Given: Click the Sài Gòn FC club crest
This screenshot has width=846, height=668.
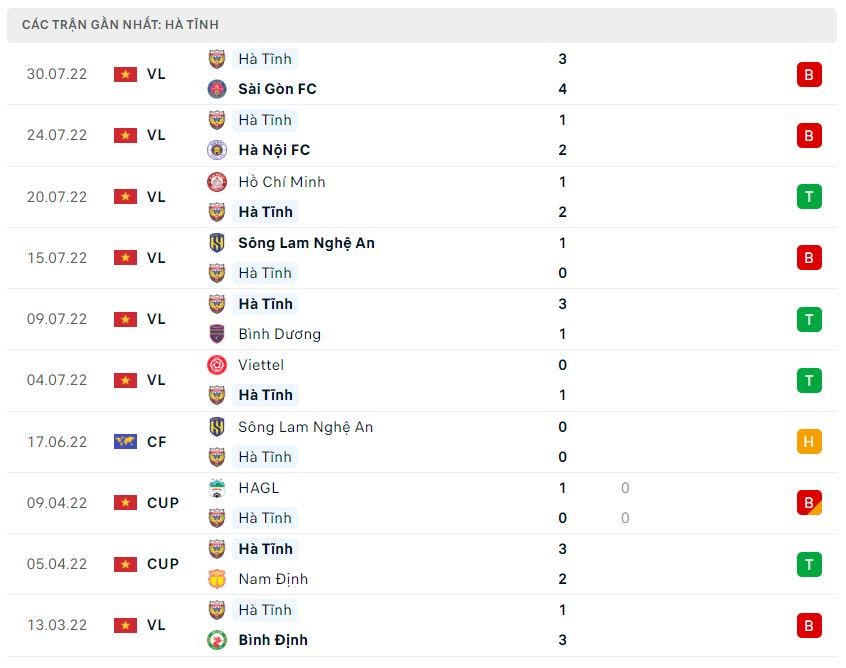Looking at the screenshot, I should (x=217, y=89).
